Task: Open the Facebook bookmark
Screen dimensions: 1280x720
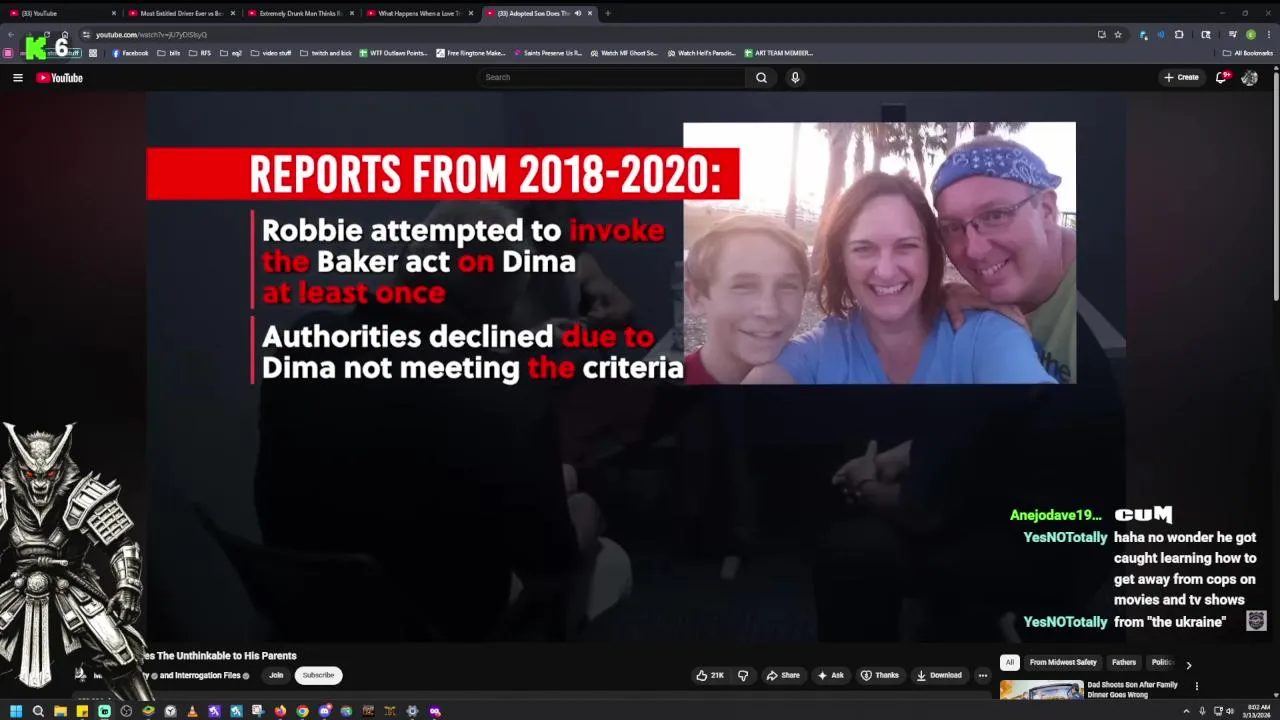Action: pyautogui.click(x=130, y=53)
